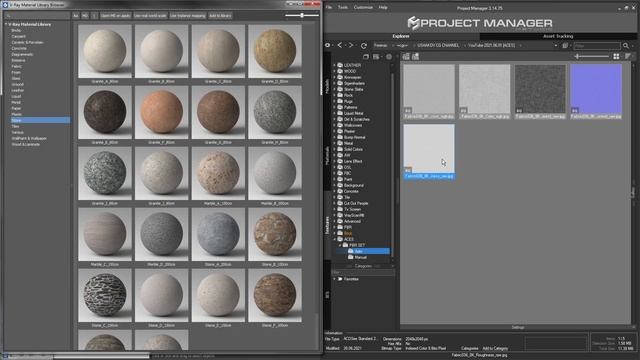Image resolution: width=640 pixels, height=360 pixels.
Task: Switch to the Explorer tab
Action: (401, 36)
